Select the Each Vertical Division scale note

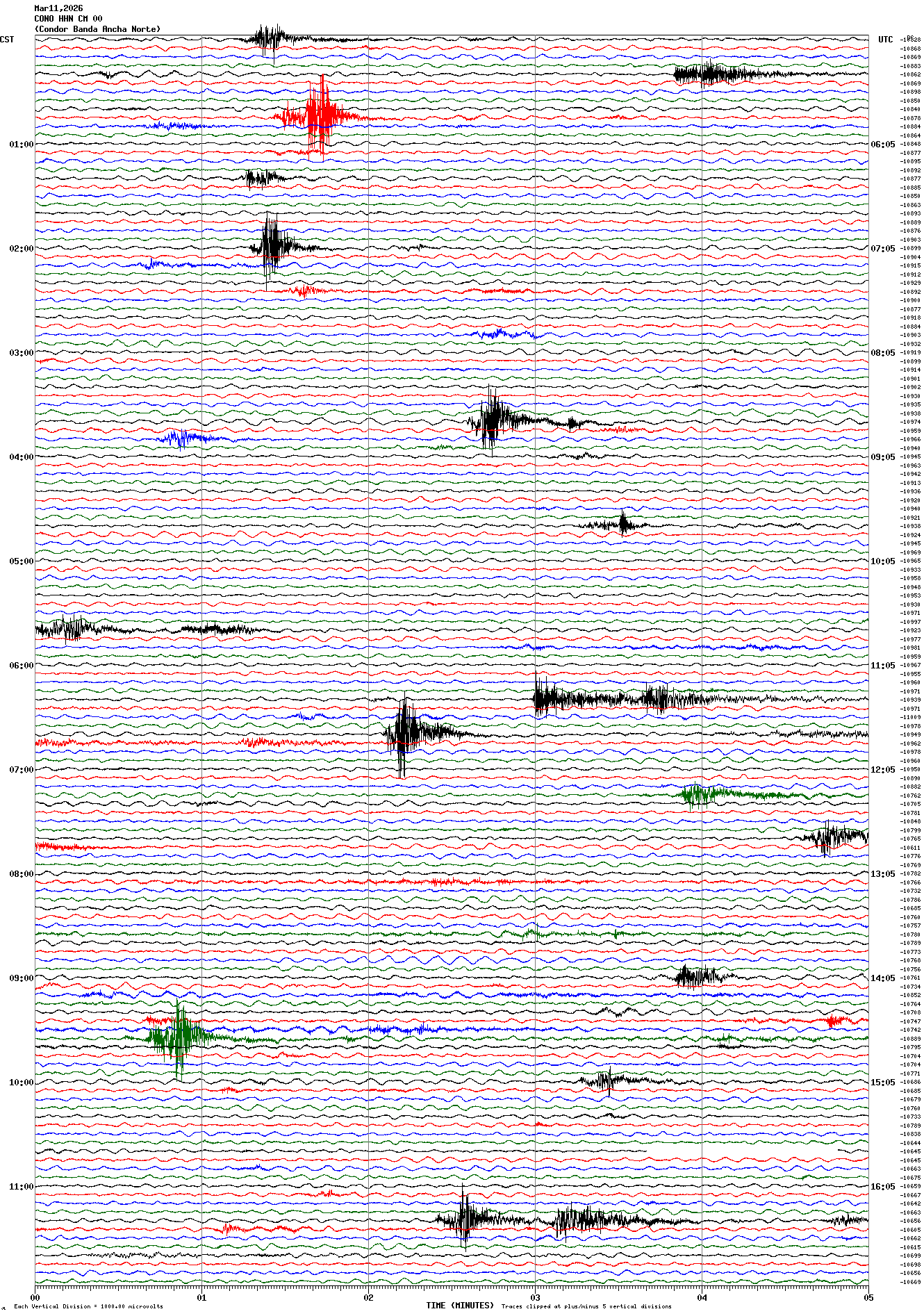pos(88,1306)
